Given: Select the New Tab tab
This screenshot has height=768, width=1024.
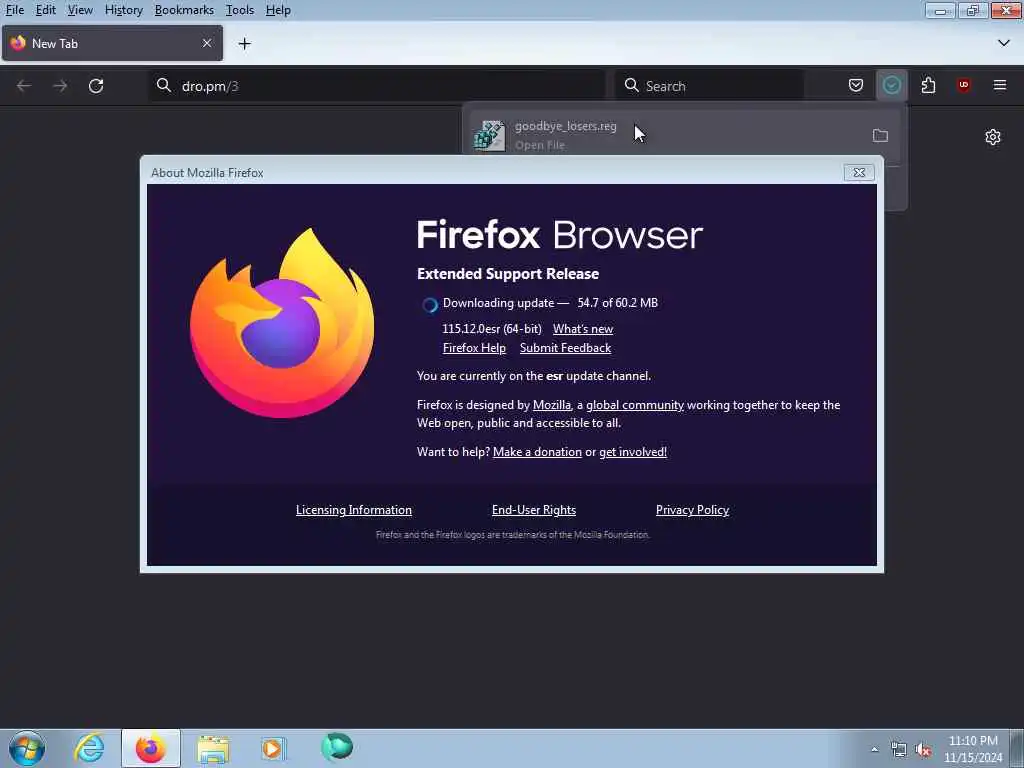Looking at the screenshot, I should [x=112, y=43].
